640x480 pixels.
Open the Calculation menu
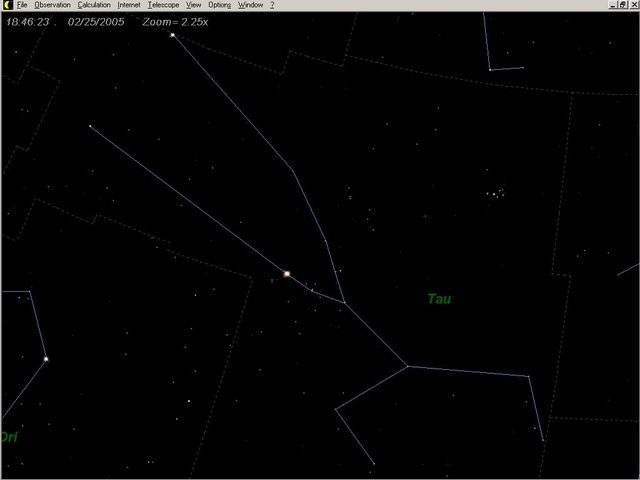click(x=94, y=5)
